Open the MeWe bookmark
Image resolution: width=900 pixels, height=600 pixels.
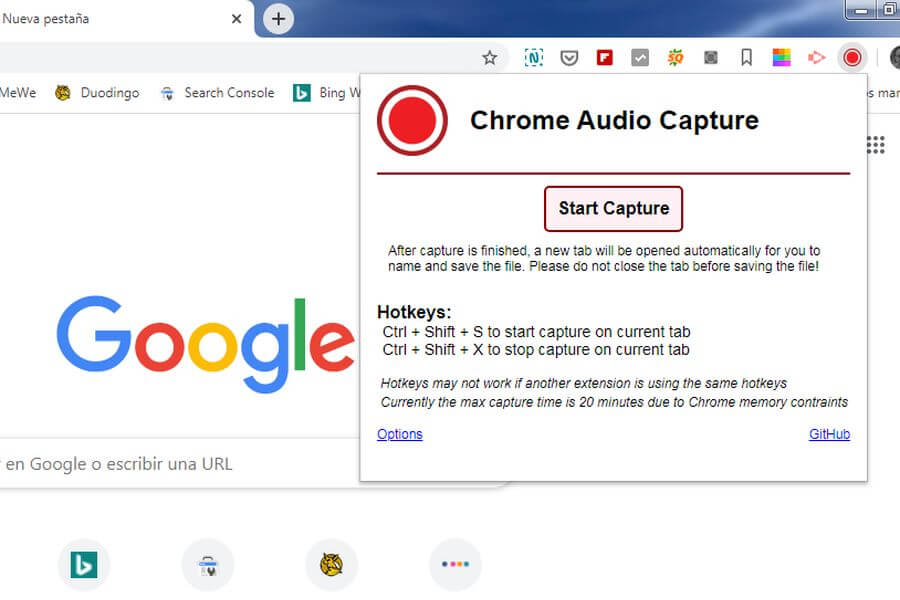coord(18,92)
